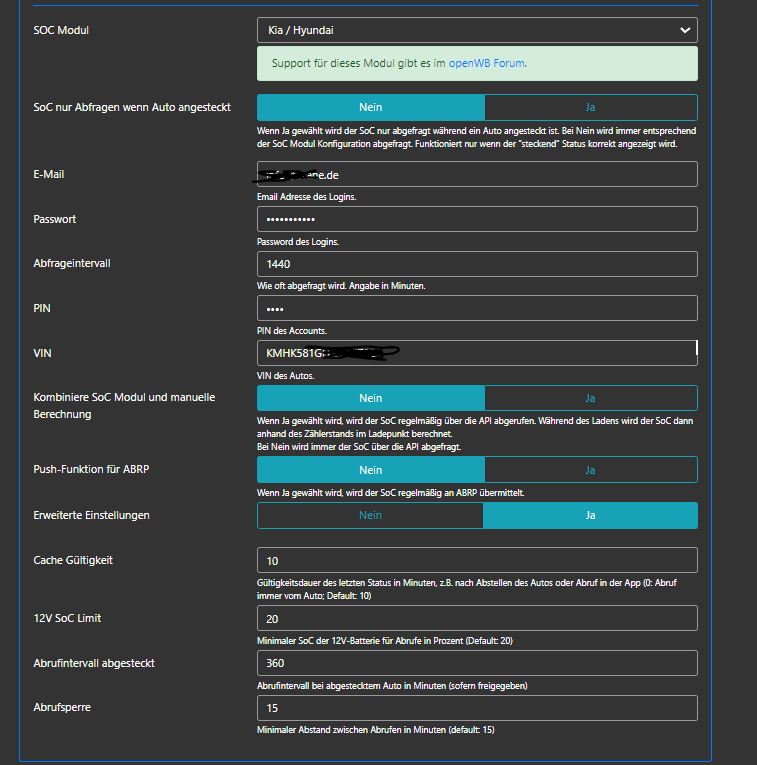Click the PIN input field
Screen dimensions: 757x765
pyautogui.click(x=477, y=308)
